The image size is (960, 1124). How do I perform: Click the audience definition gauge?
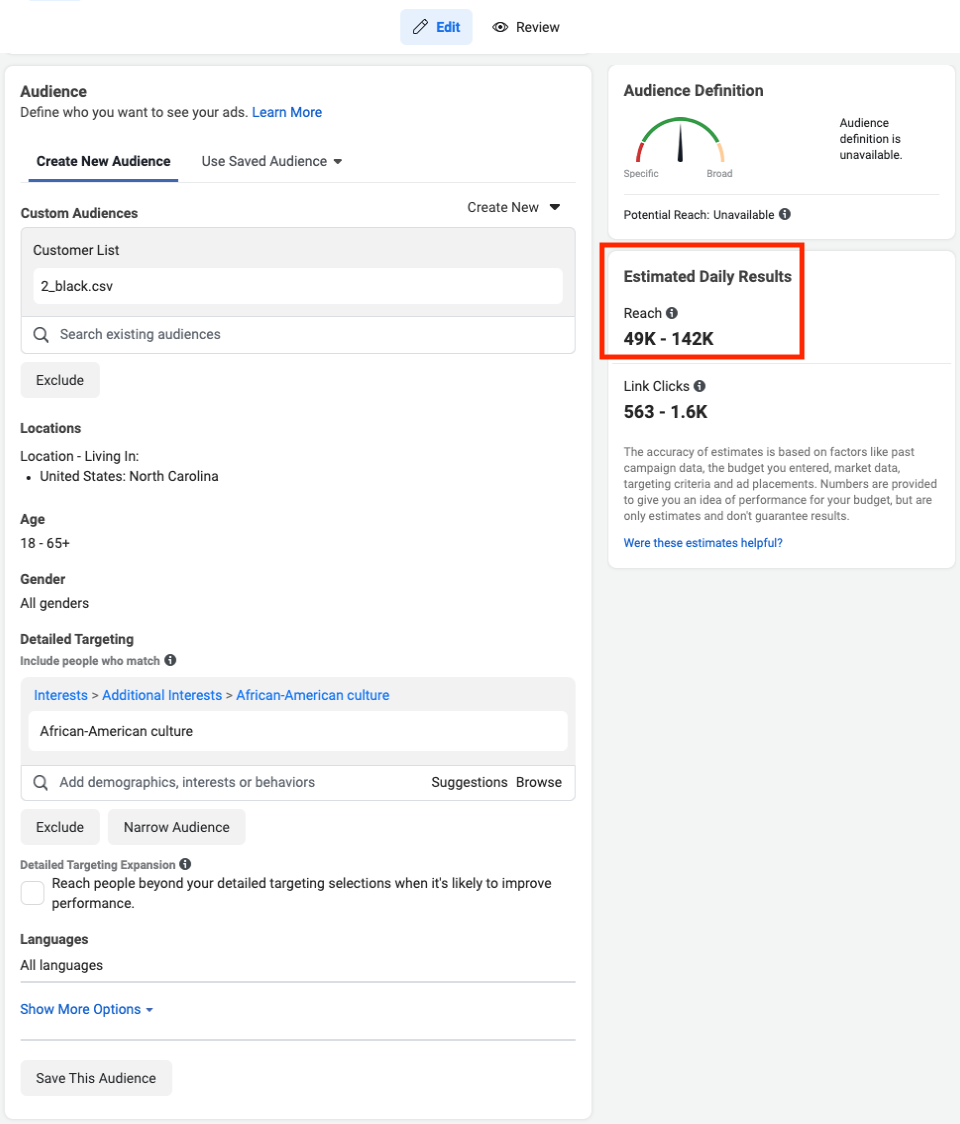(x=680, y=143)
